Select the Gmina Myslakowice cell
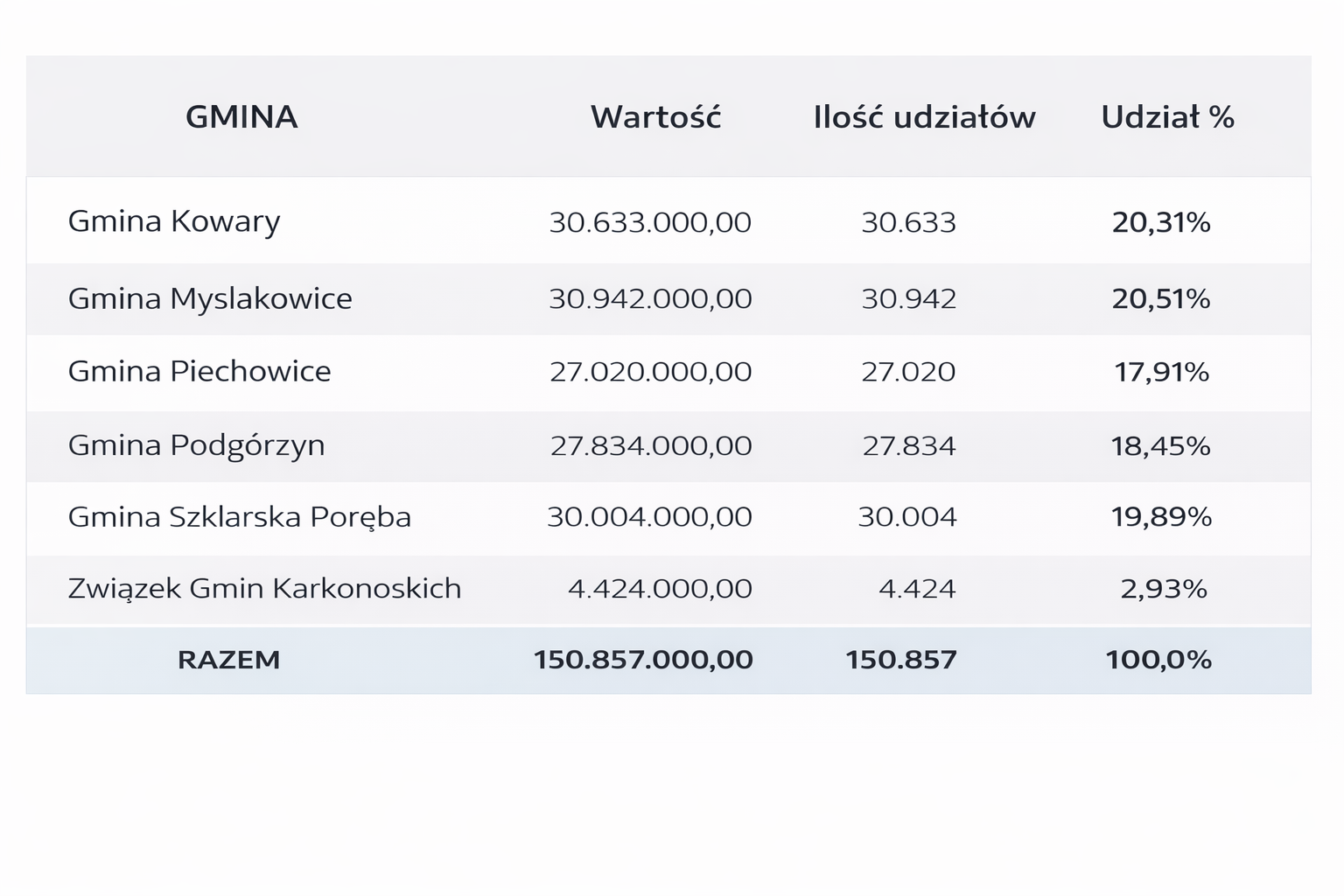Viewport: 1344px width, 896px height. pyautogui.click(x=210, y=298)
